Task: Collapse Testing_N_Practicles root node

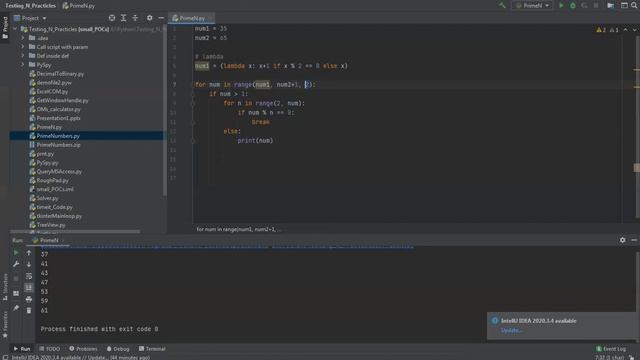Action: [16, 29]
